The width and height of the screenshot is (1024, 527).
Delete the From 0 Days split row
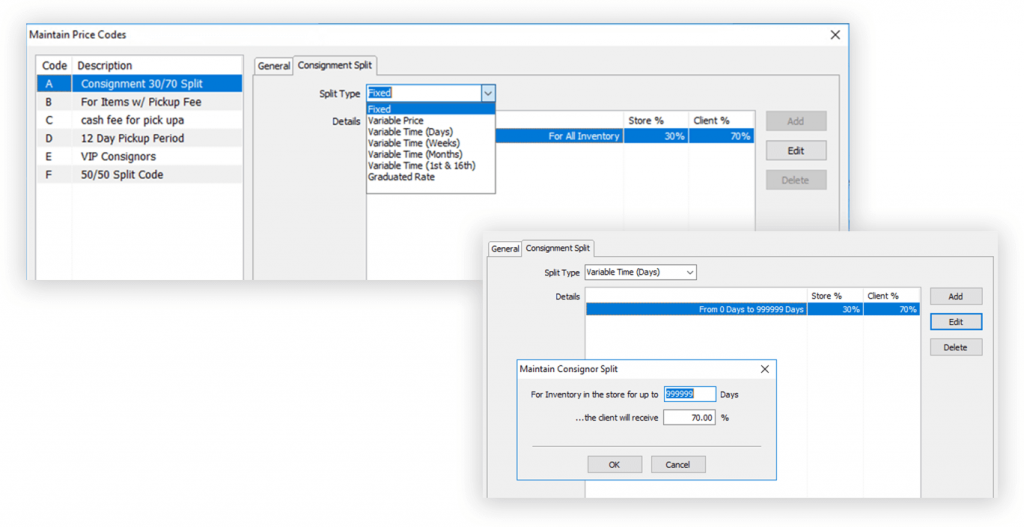click(x=955, y=347)
